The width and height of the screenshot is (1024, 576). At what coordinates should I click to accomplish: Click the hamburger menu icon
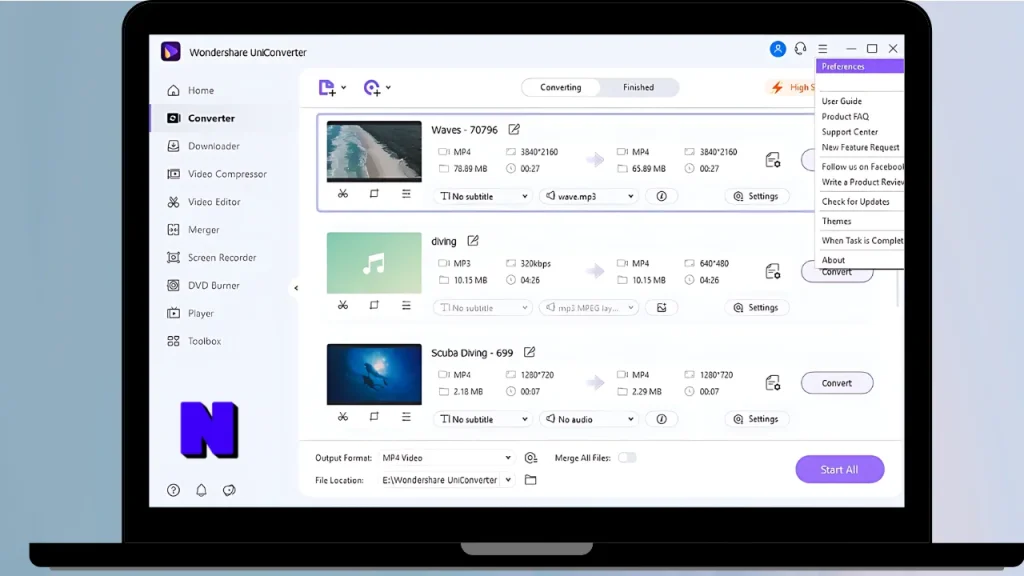[x=823, y=49]
